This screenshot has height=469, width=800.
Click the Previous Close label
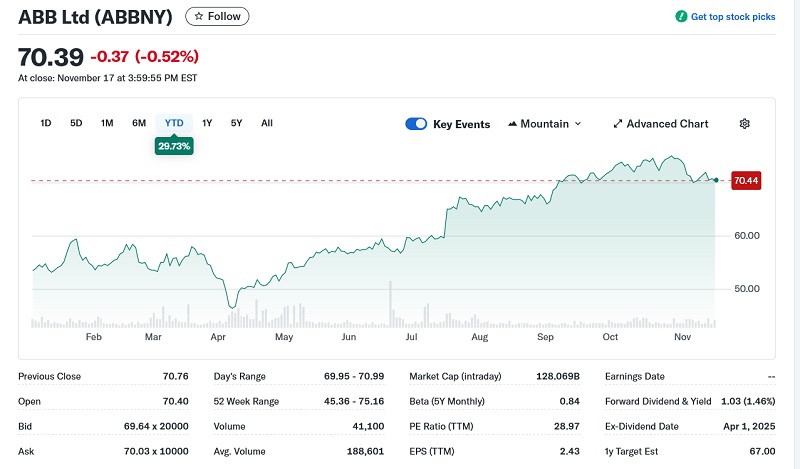click(x=49, y=377)
